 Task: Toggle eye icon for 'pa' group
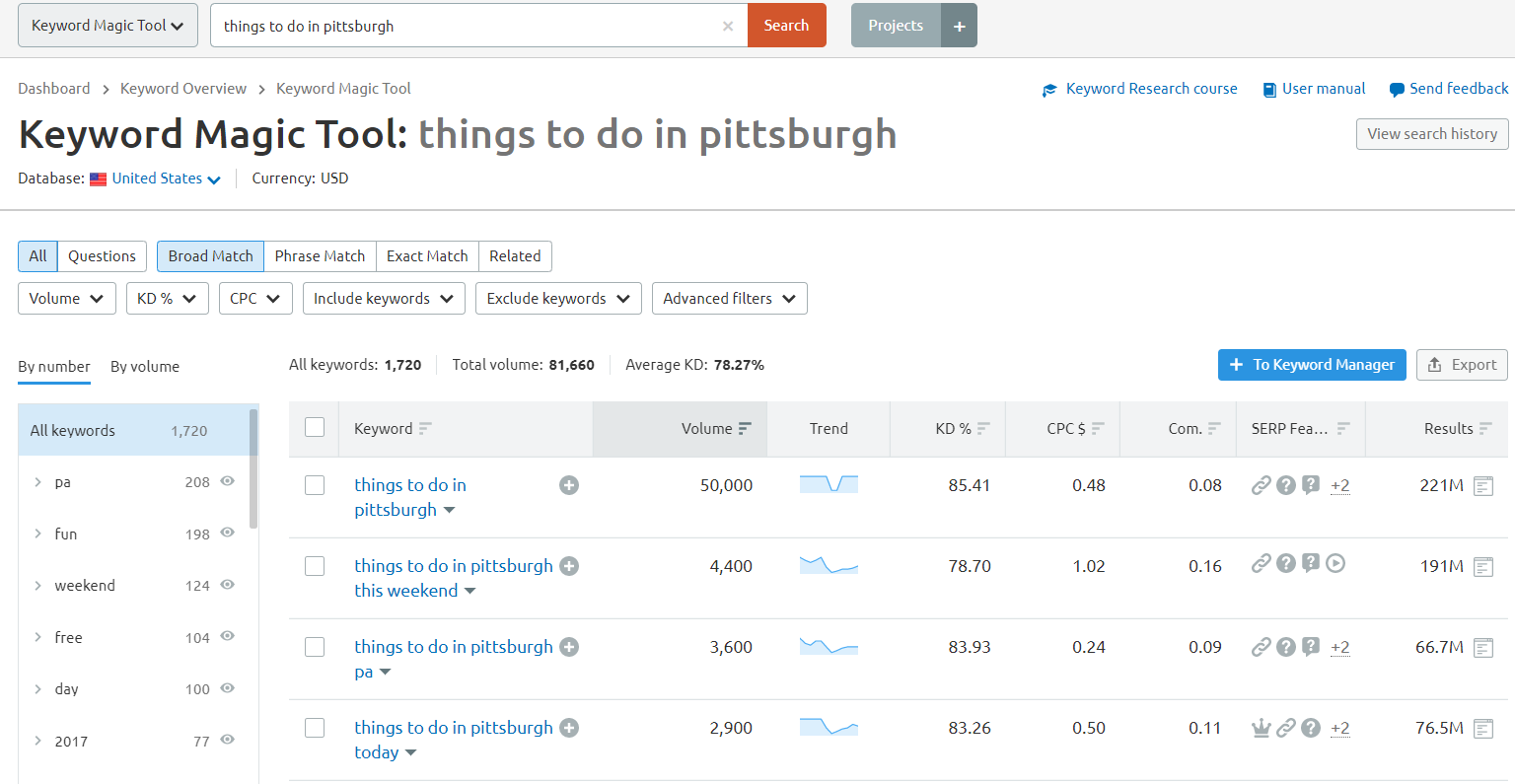[228, 481]
